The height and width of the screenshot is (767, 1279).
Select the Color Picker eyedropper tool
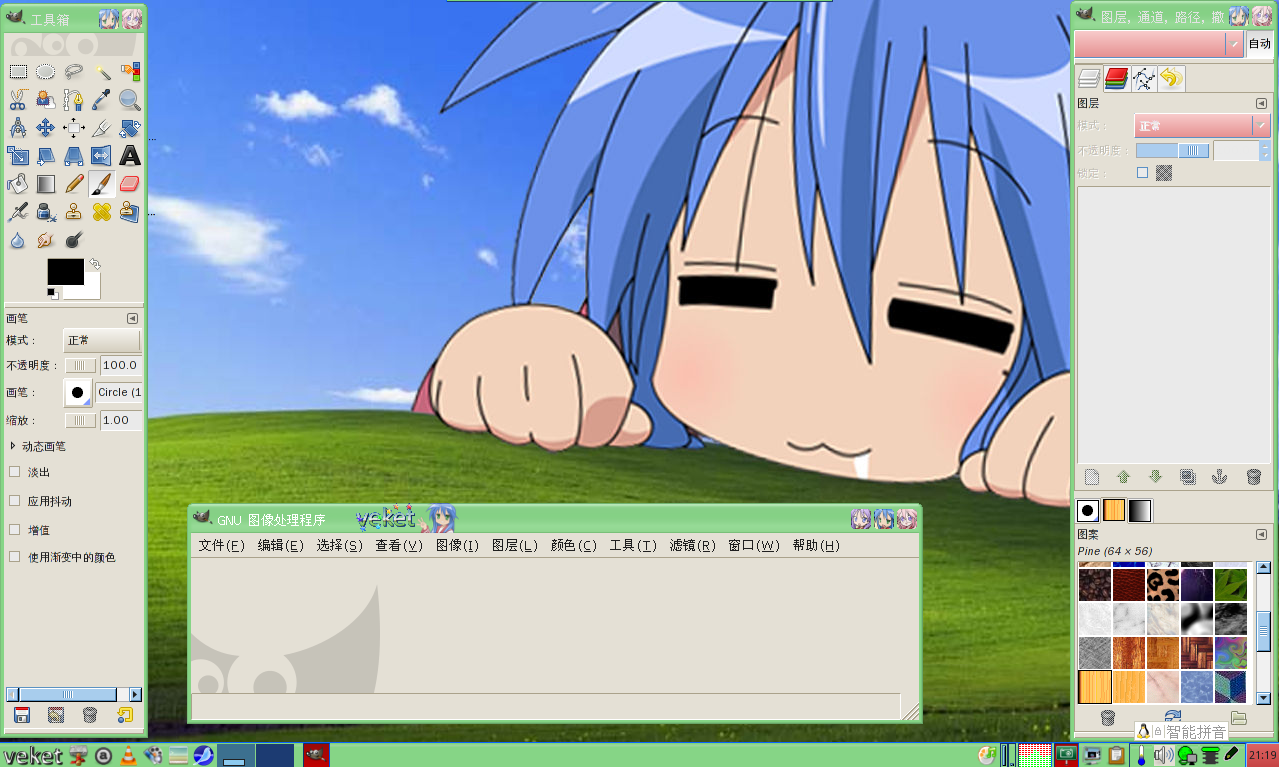tap(102, 99)
